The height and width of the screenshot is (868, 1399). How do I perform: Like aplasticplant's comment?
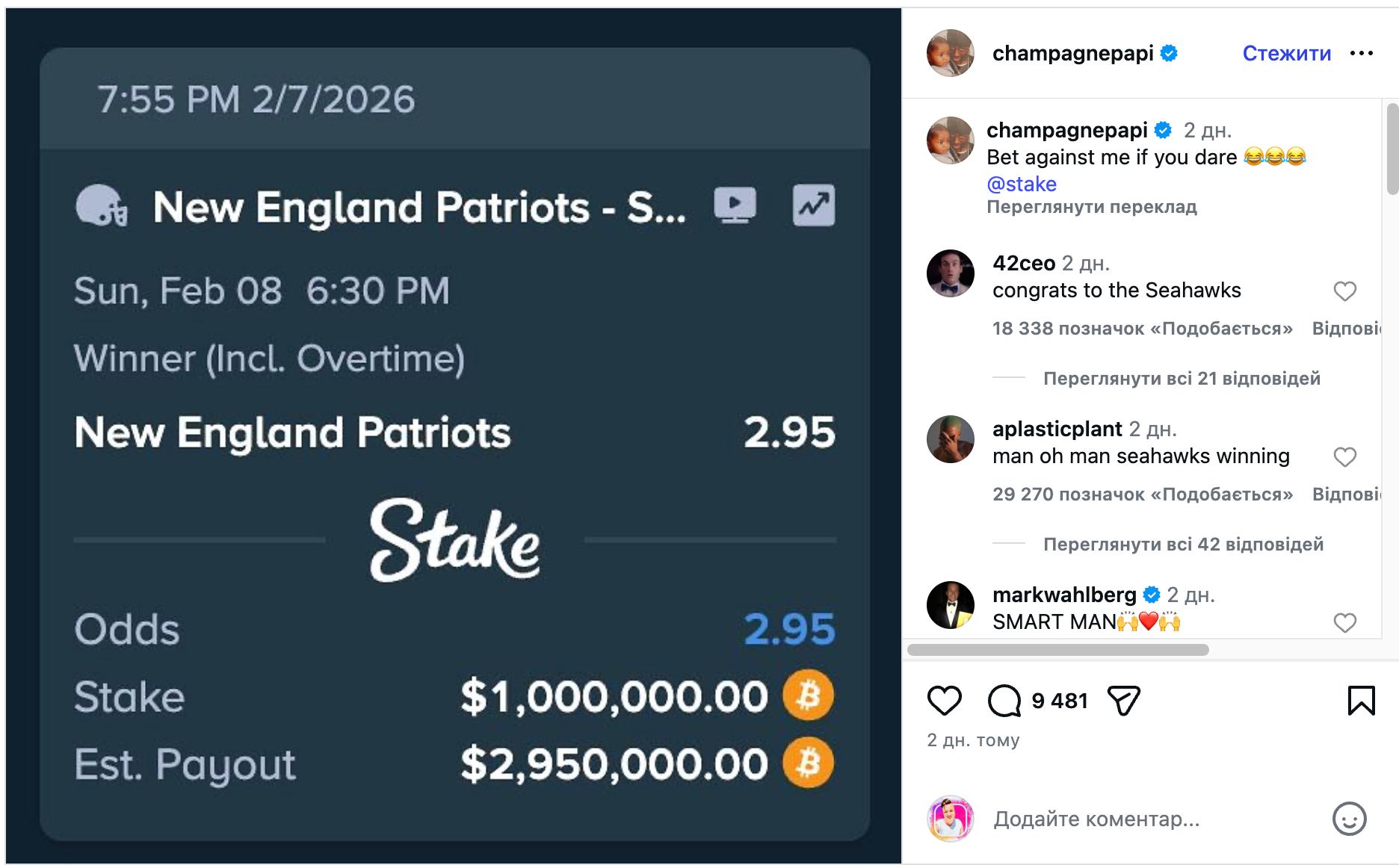1344,457
